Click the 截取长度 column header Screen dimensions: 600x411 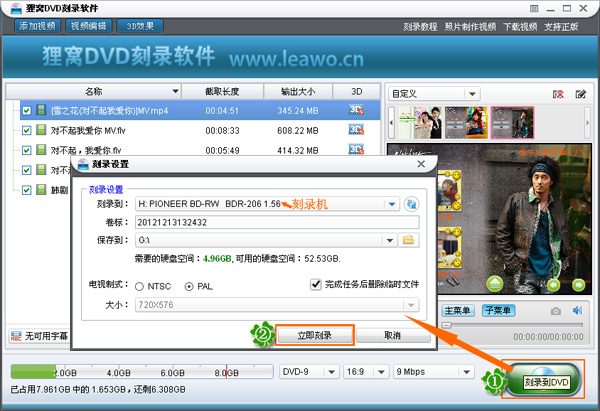coord(222,91)
